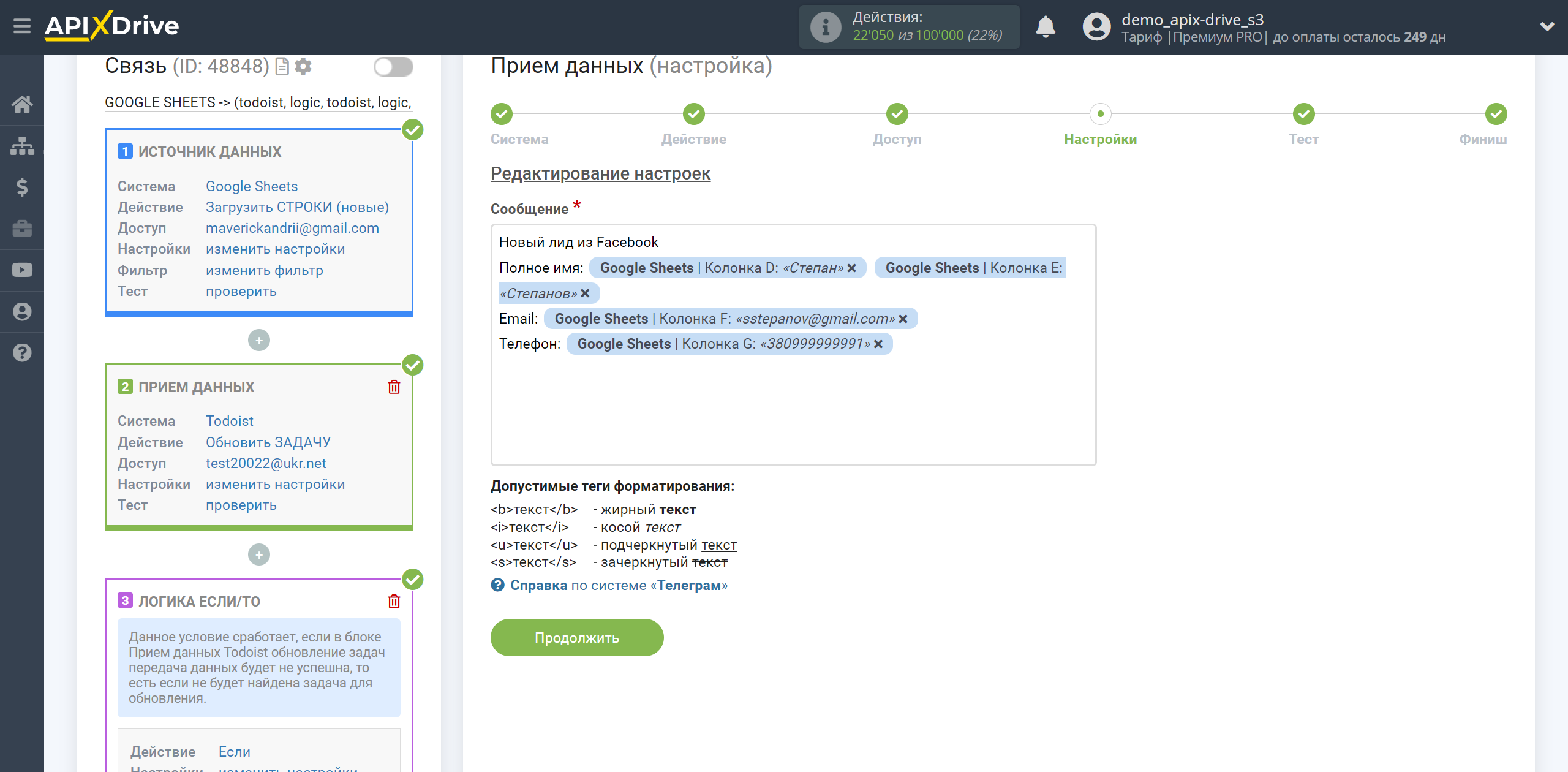This screenshot has width=1568, height=772.
Task: Click the Редактирование настроек heading
Action: [x=600, y=173]
